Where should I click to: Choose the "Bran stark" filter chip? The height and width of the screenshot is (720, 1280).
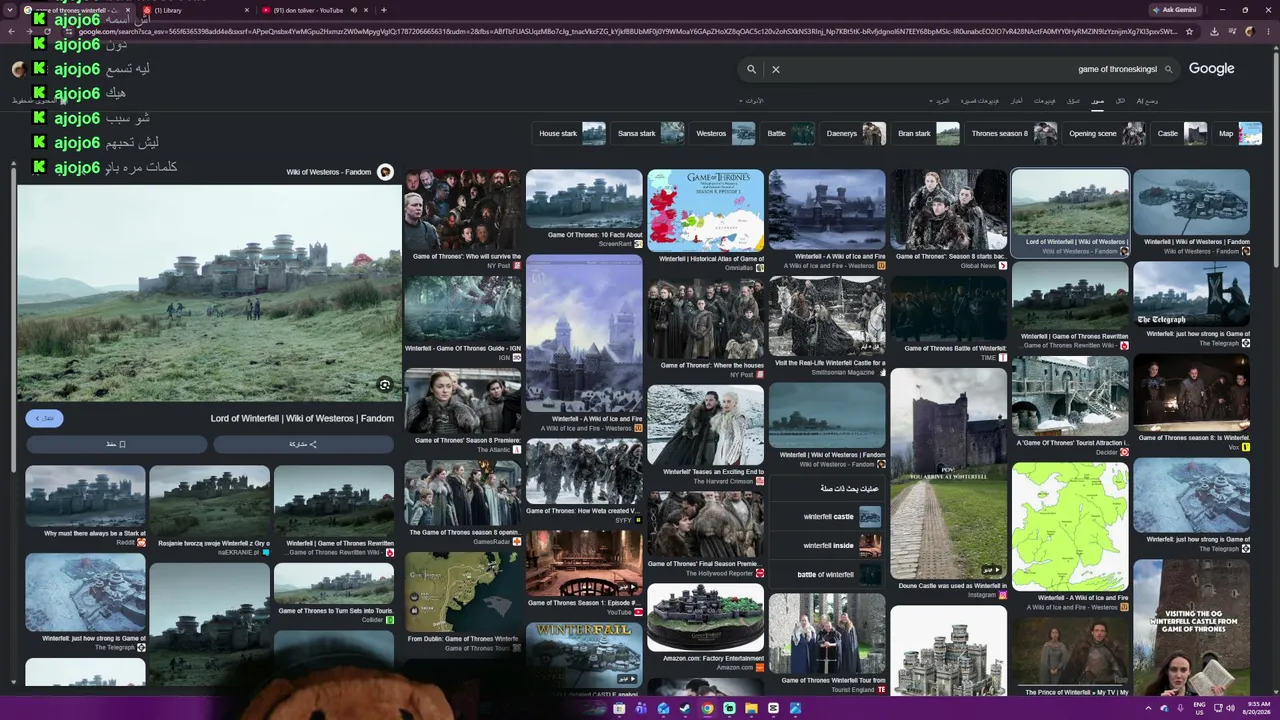926,133
